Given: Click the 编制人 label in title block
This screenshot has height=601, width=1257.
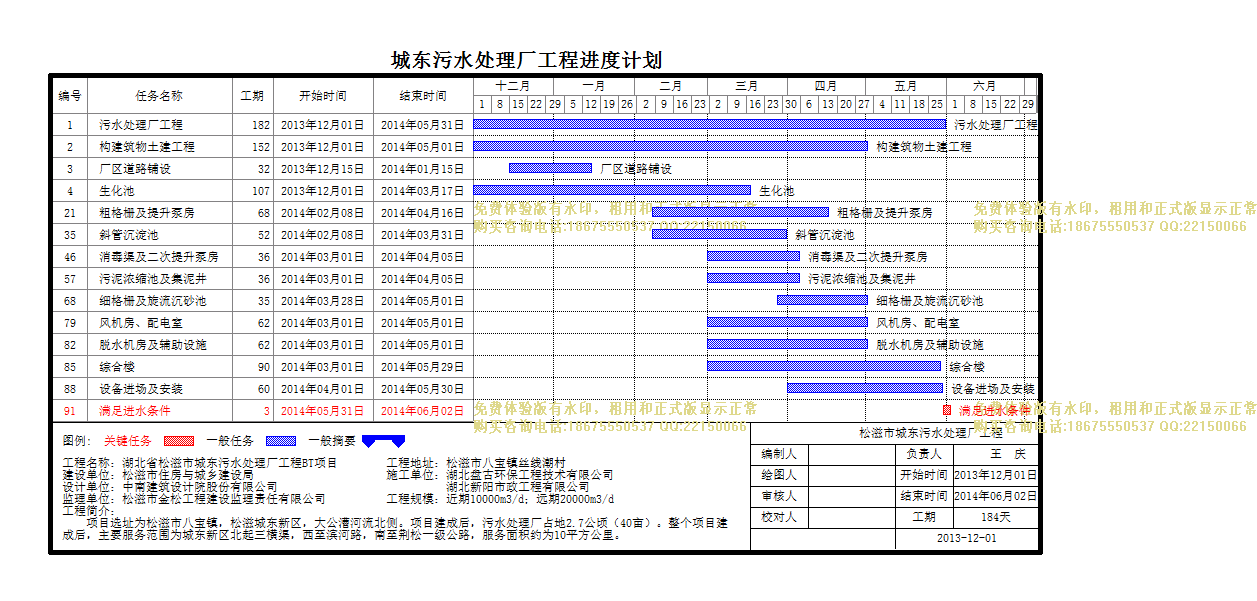Looking at the screenshot, I should tap(779, 454).
